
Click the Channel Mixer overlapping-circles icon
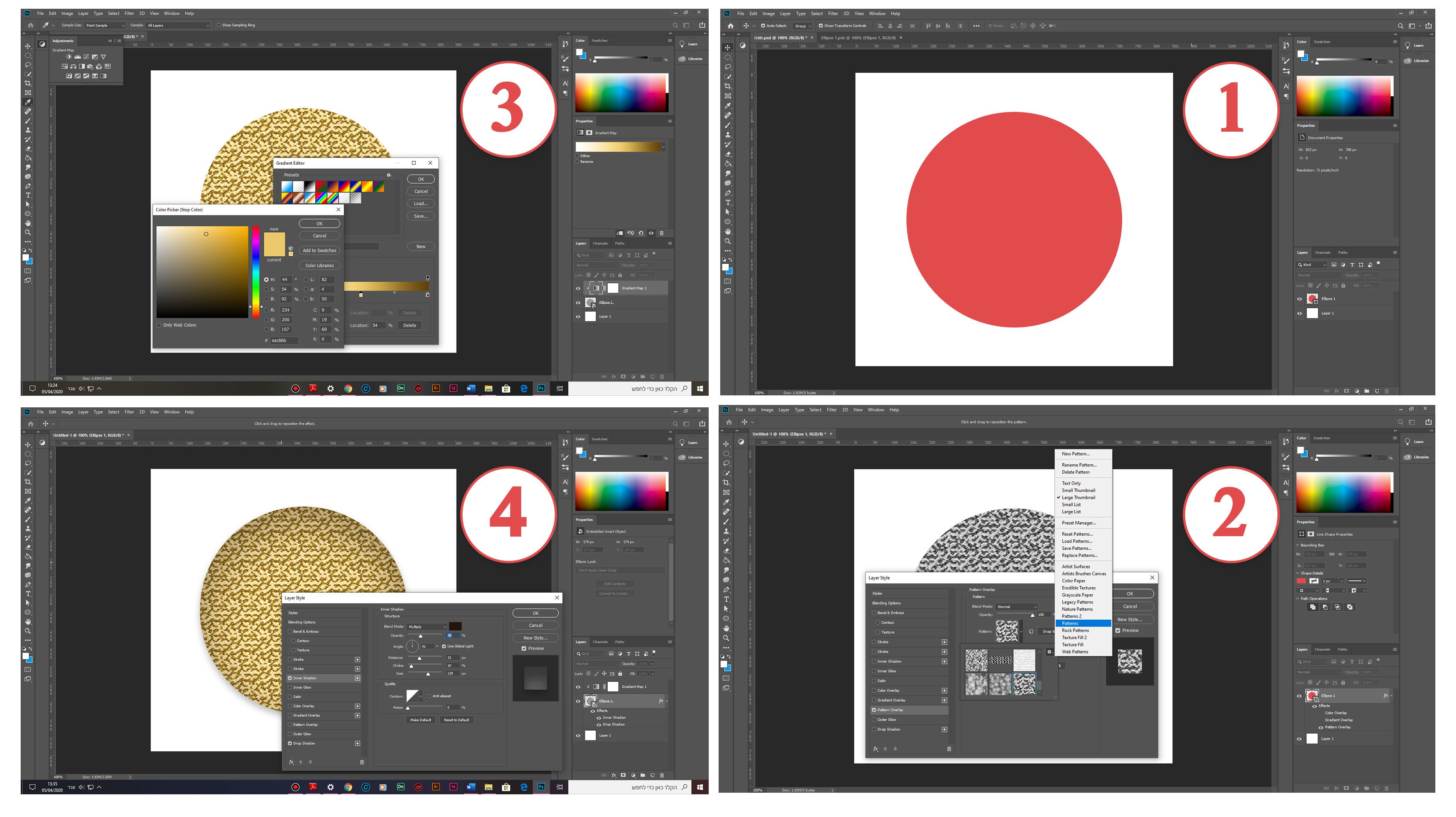(99, 67)
